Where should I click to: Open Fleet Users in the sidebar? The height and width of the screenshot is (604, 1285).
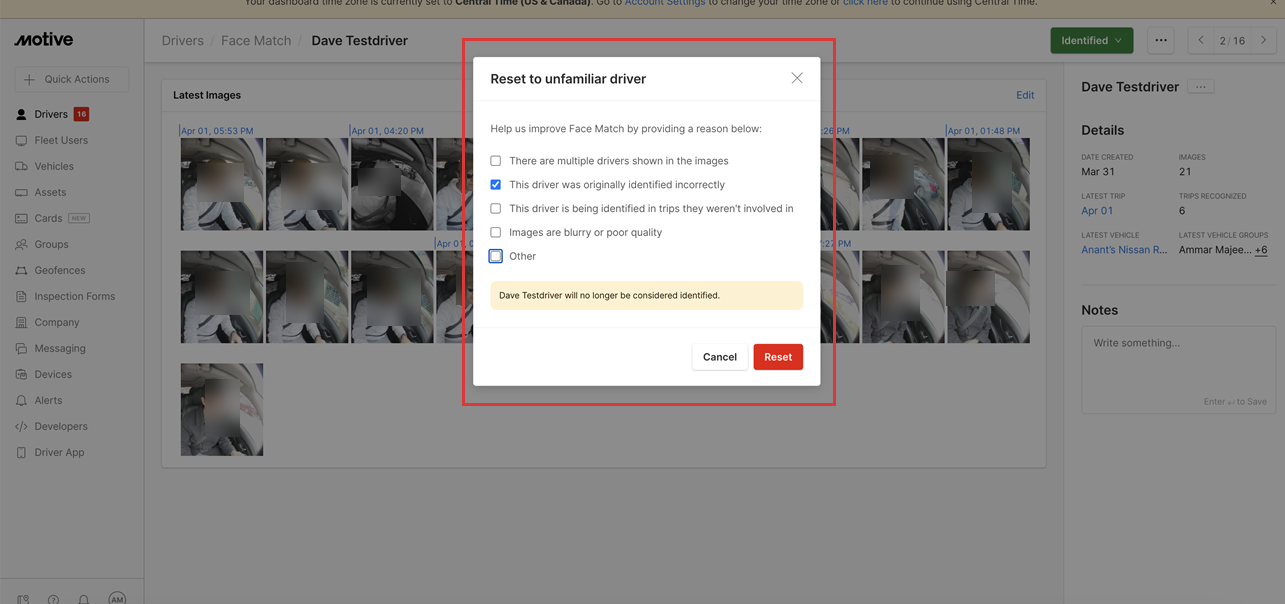(x=61, y=140)
